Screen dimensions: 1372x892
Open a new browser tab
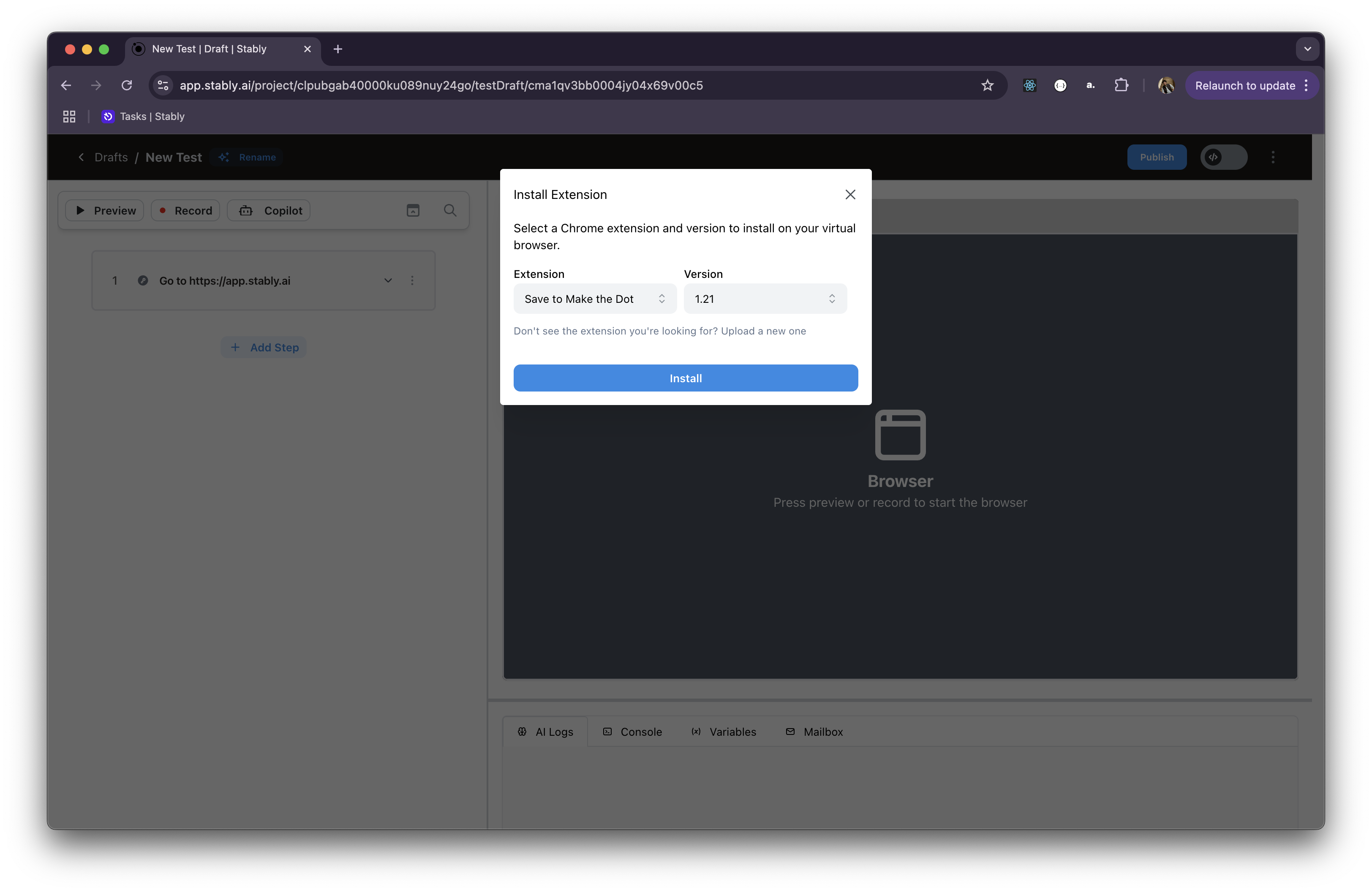338,49
